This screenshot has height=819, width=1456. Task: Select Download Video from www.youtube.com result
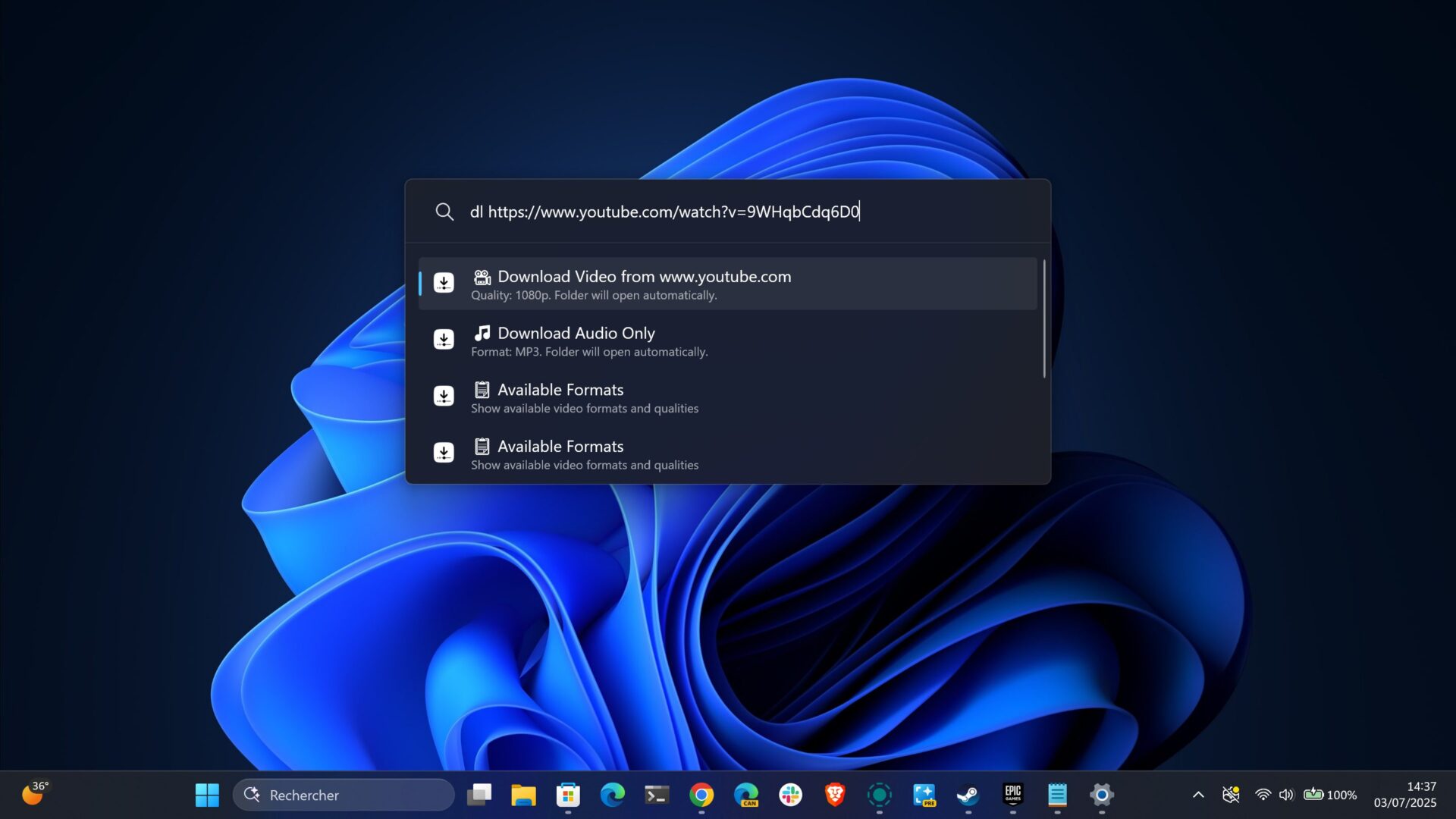727,284
